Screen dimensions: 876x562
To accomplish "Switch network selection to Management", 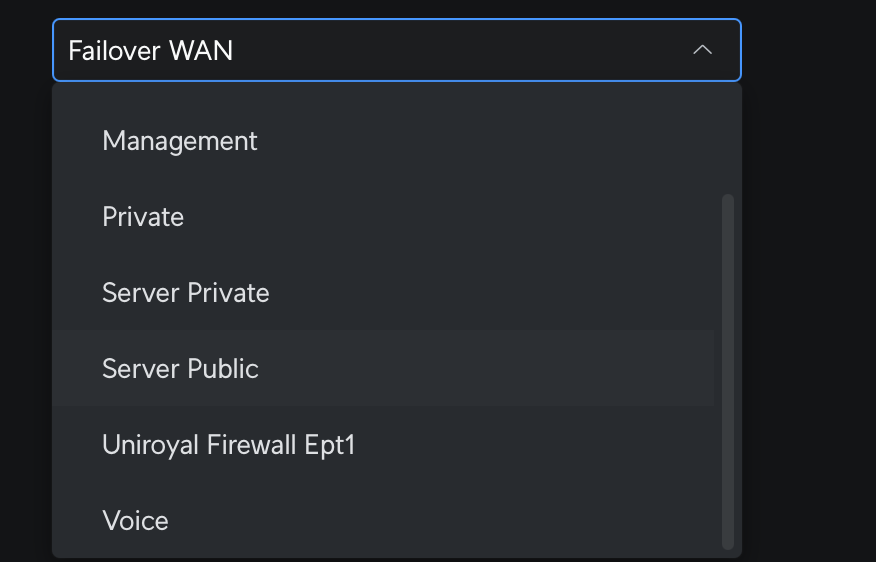I will (x=180, y=141).
